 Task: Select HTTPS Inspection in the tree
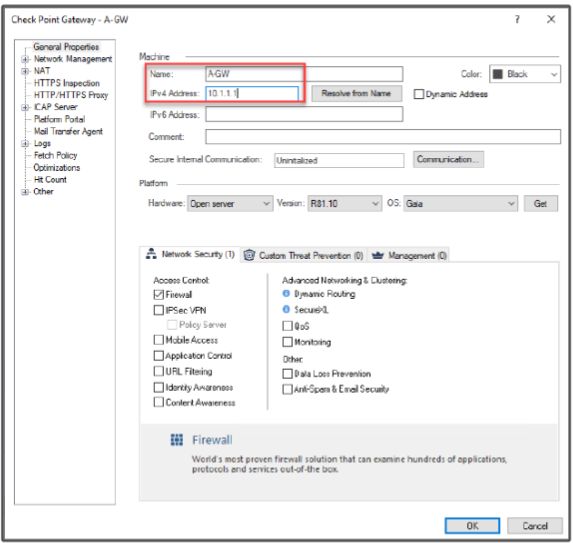click(x=67, y=83)
